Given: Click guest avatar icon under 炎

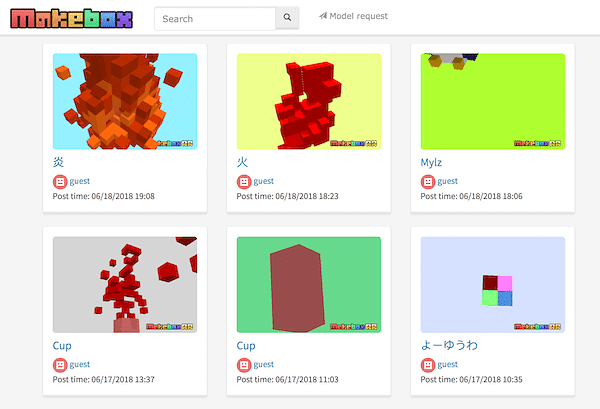Looking at the screenshot, I should coord(60,182).
